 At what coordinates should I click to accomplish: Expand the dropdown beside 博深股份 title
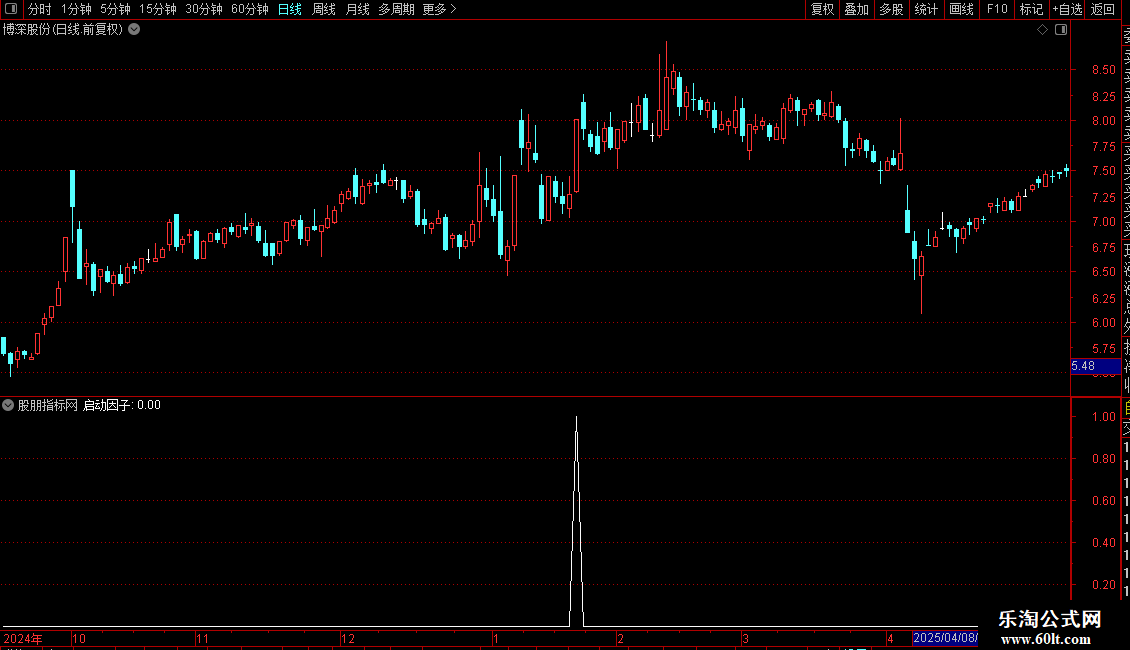[x=134, y=30]
